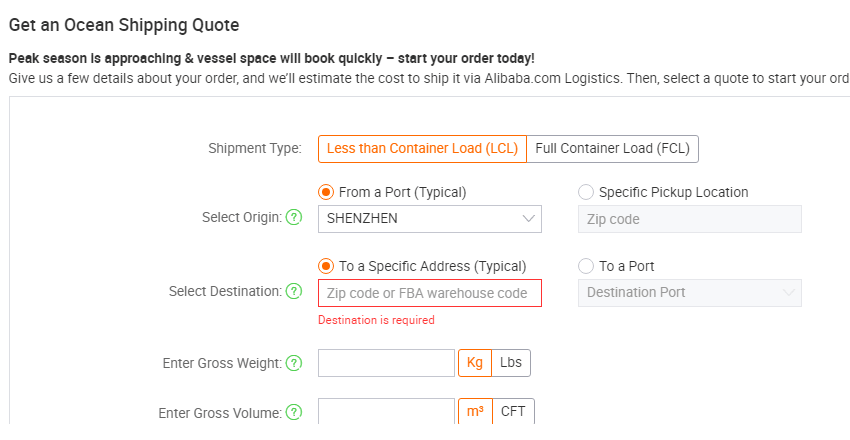This screenshot has height=440, width=850.
Task: Click help icon beside Select Destination
Action: (x=294, y=292)
